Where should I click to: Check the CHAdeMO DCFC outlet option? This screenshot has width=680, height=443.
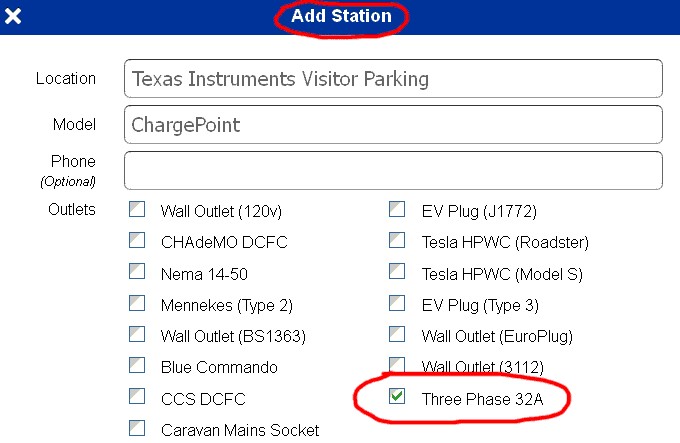click(137, 240)
